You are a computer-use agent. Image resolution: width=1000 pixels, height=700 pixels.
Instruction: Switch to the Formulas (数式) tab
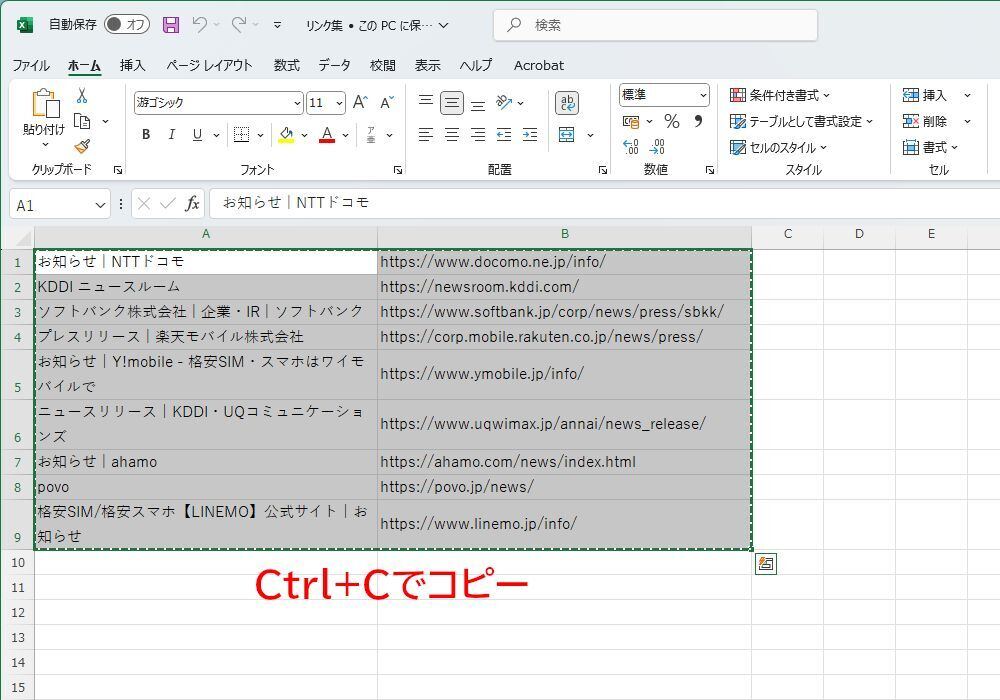click(287, 65)
